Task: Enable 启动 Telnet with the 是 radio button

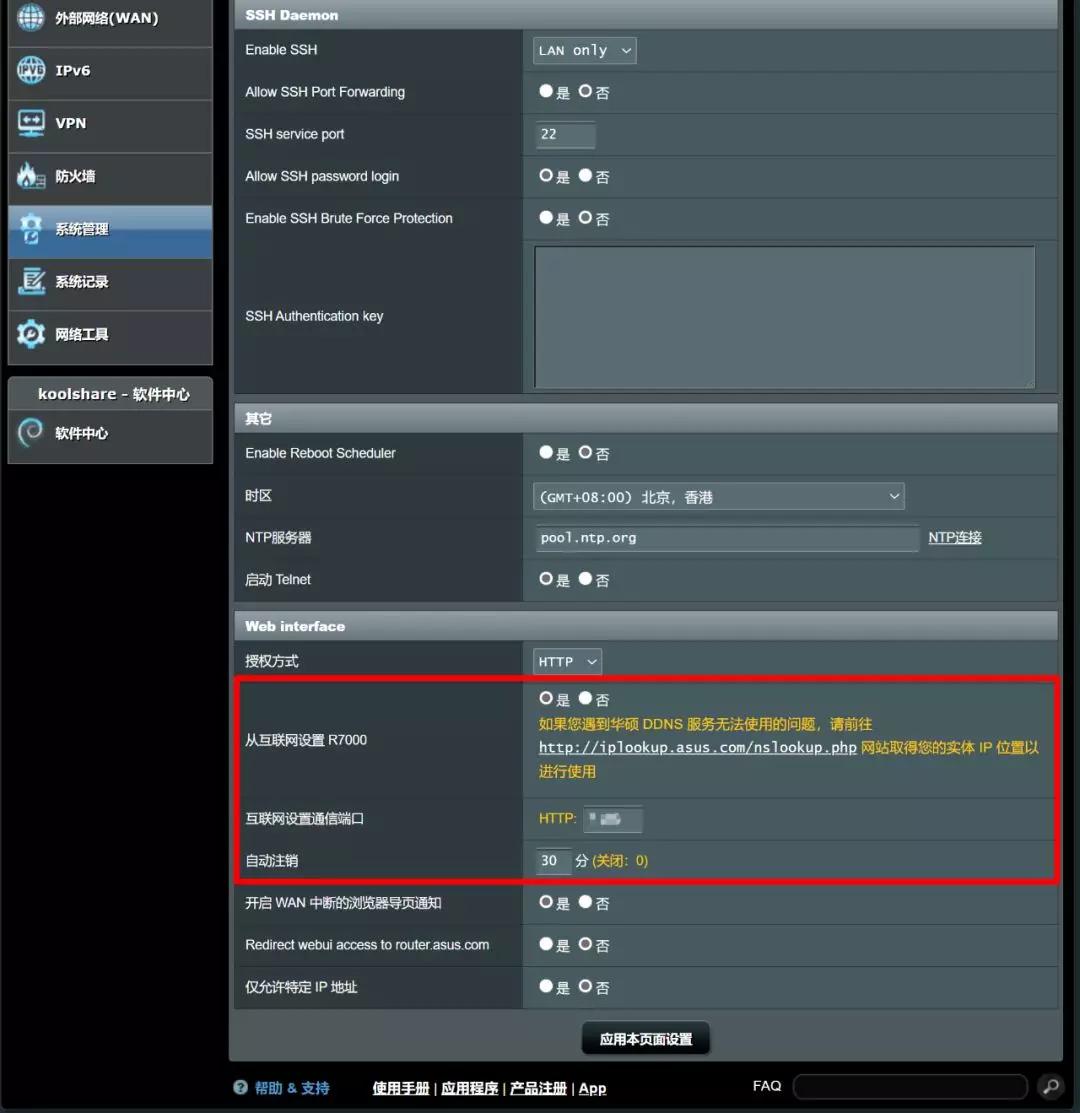Action: click(x=545, y=580)
